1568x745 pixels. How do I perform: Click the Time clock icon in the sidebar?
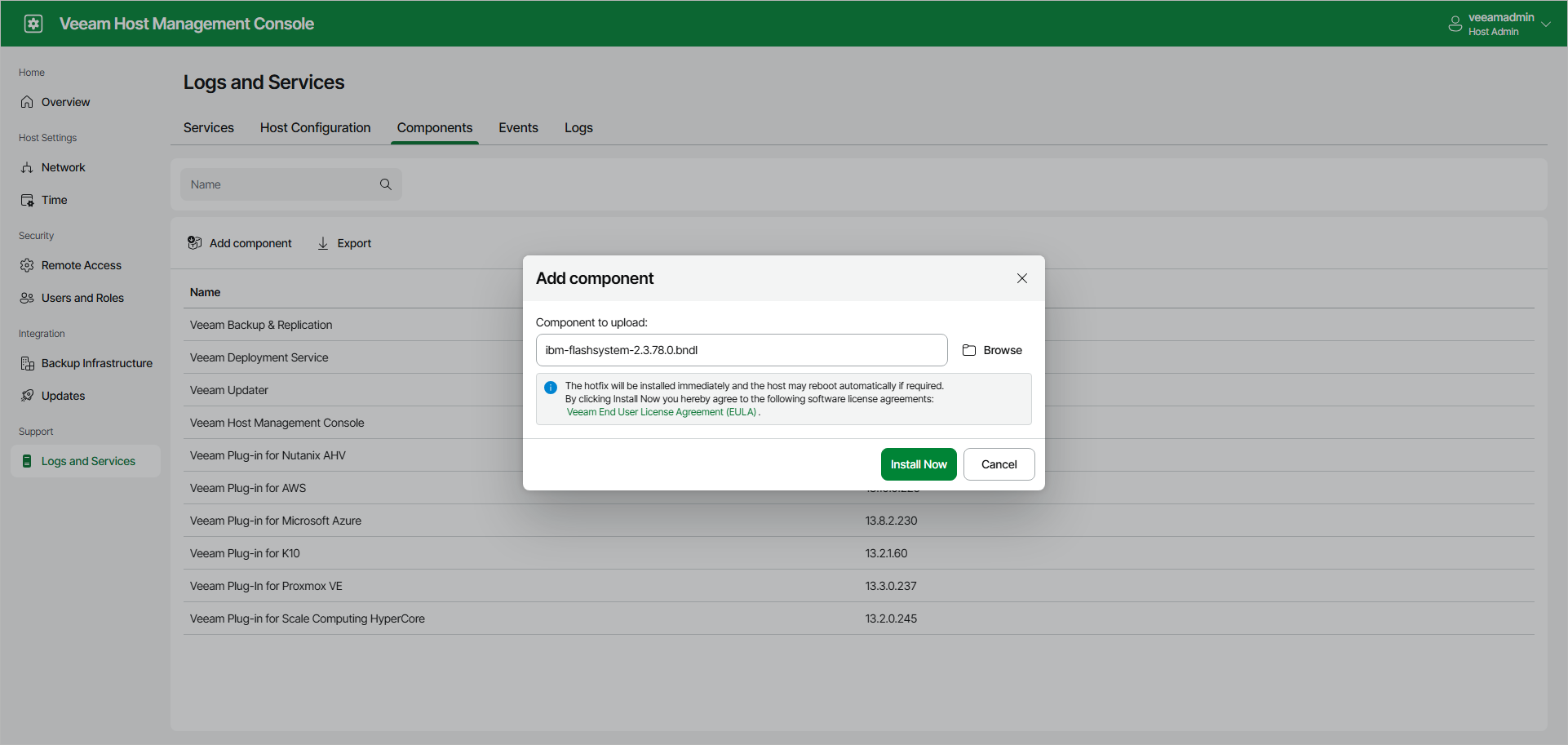click(27, 200)
